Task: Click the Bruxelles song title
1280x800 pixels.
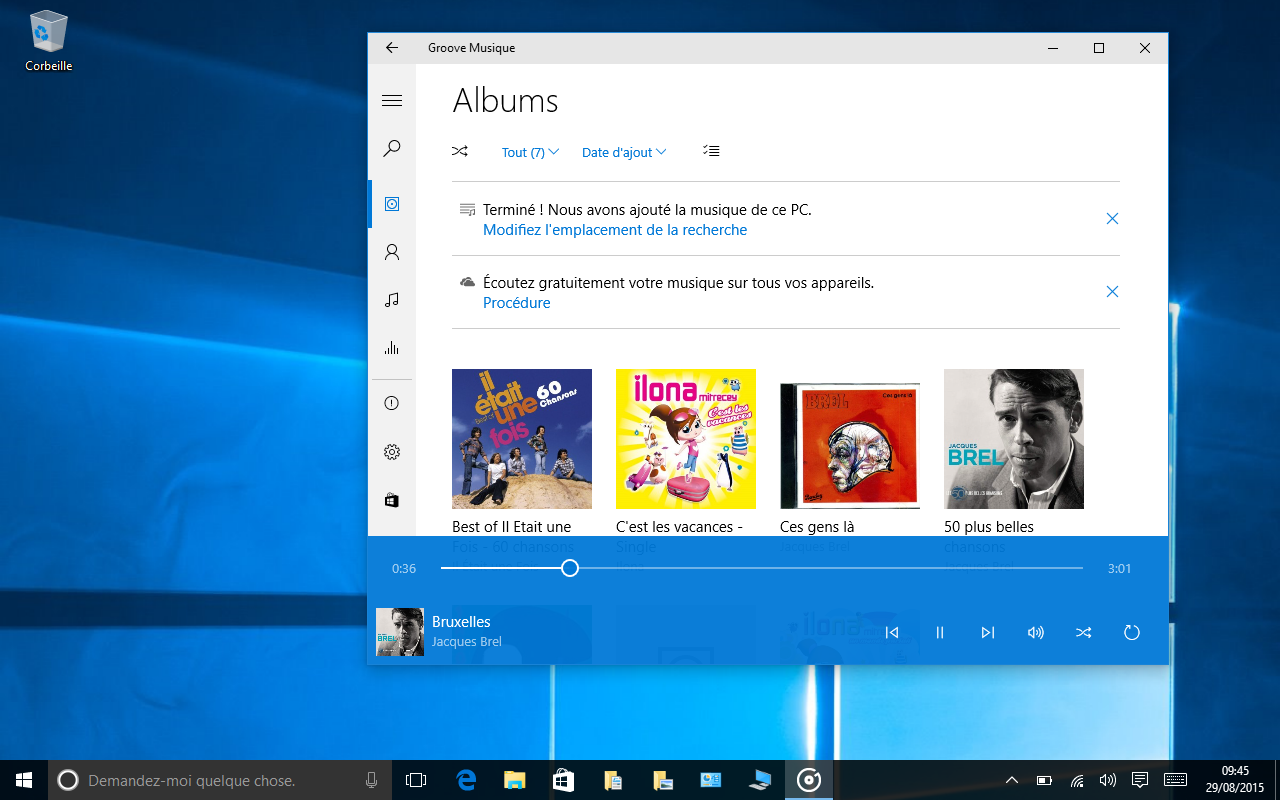Action: [461, 622]
